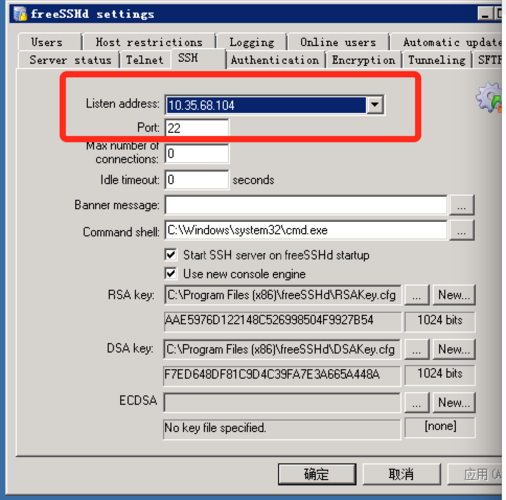Switch to the Authentication tab

275,60
